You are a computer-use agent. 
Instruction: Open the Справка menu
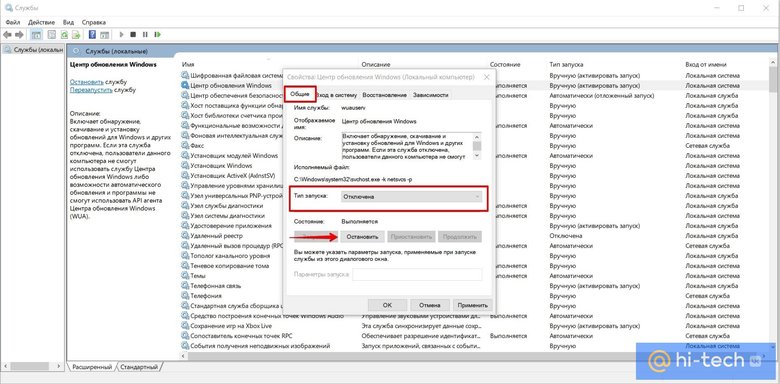[94, 22]
